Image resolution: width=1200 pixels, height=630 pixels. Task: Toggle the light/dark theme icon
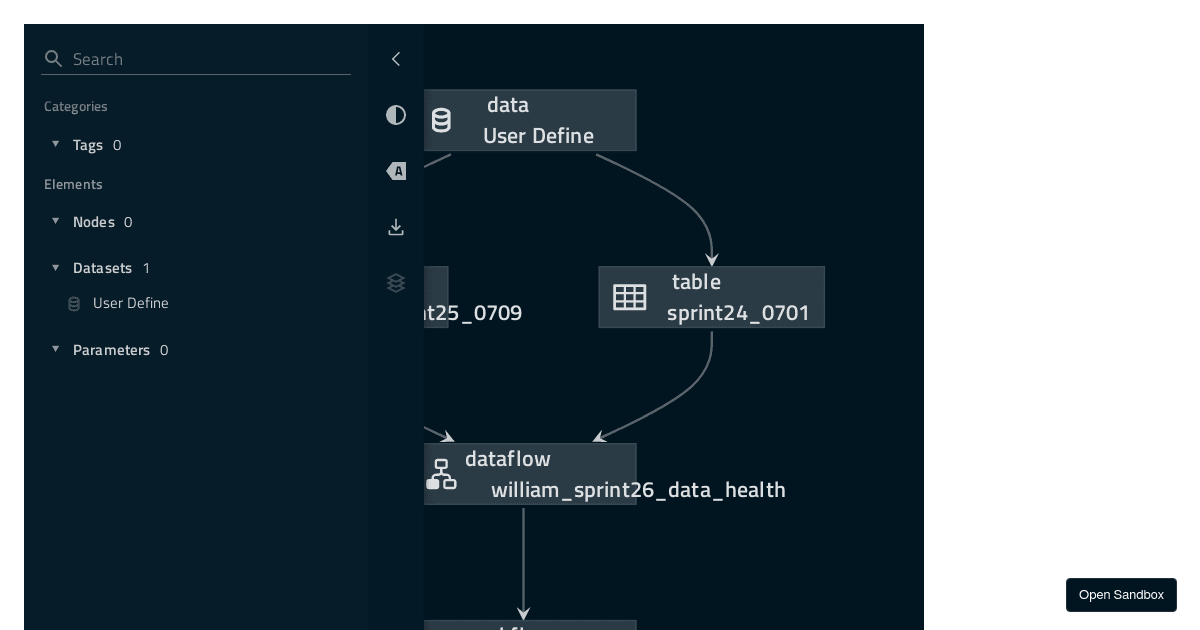(396, 115)
